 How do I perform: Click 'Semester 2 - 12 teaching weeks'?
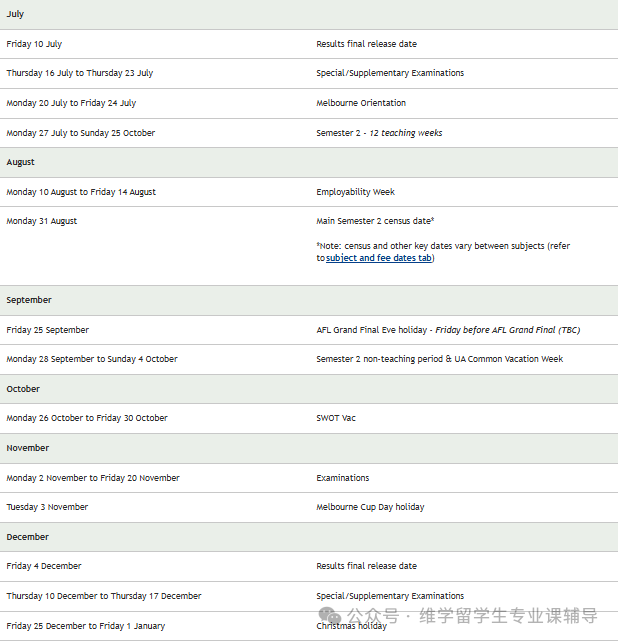pyautogui.click(x=379, y=133)
